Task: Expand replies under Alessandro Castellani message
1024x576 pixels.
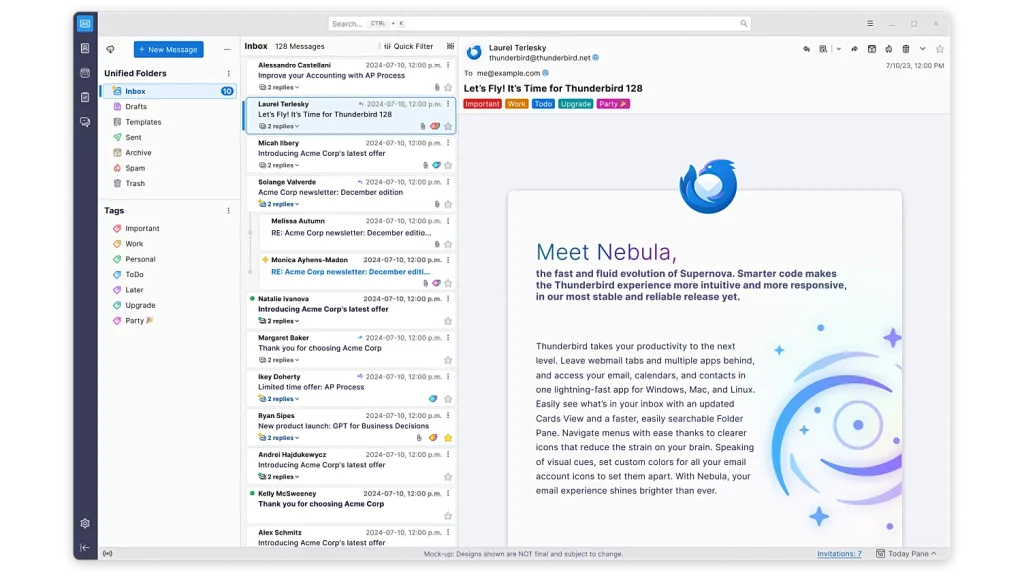Action: [x=280, y=88]
